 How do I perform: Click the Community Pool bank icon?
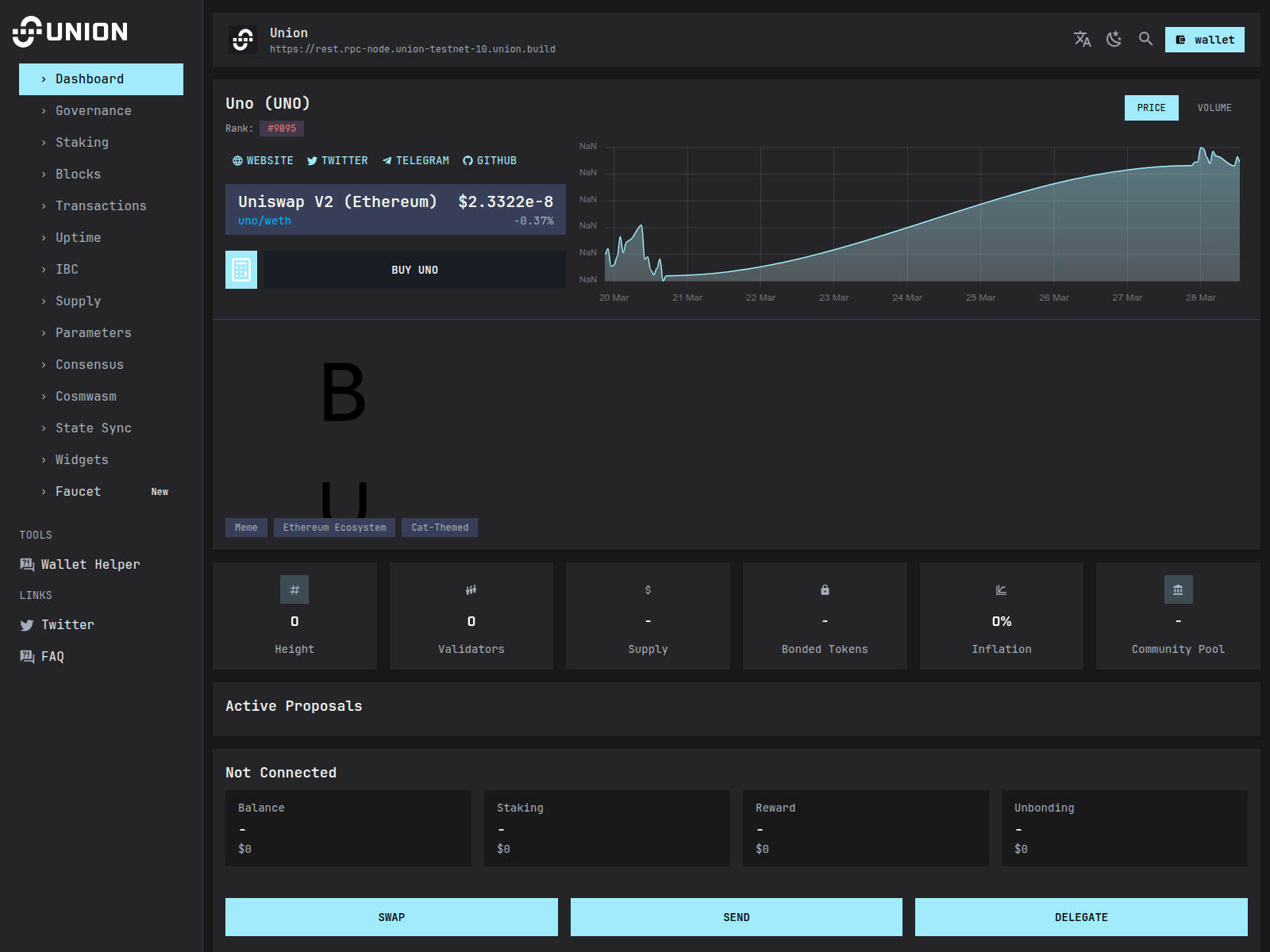(1178, 589)
